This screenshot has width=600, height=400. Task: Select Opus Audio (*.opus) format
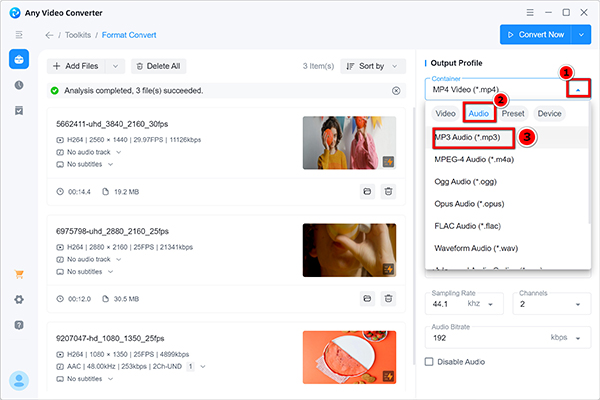[x=507, y=204]
